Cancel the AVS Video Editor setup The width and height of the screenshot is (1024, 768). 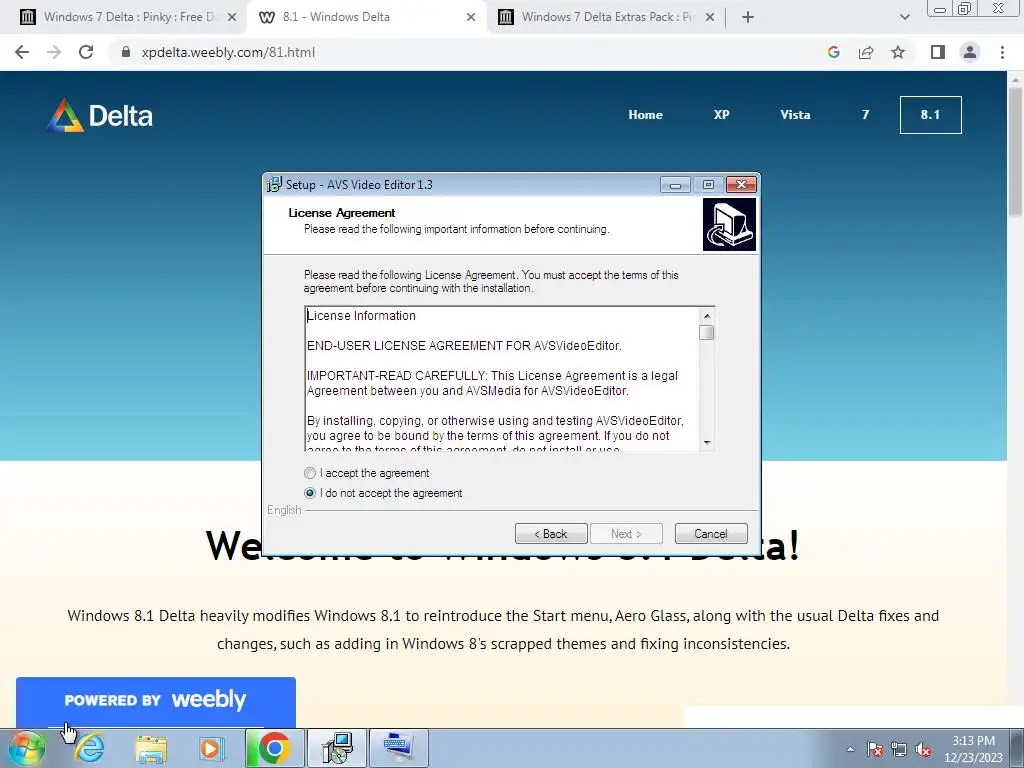(711, 534)
